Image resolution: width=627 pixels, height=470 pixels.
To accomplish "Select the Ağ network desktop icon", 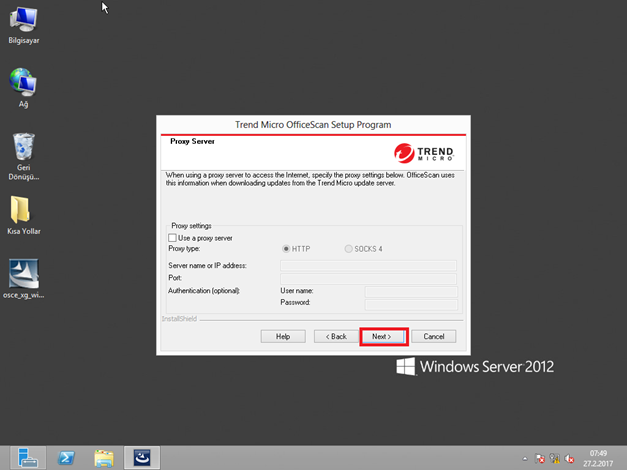I will [x=23, y=88].
